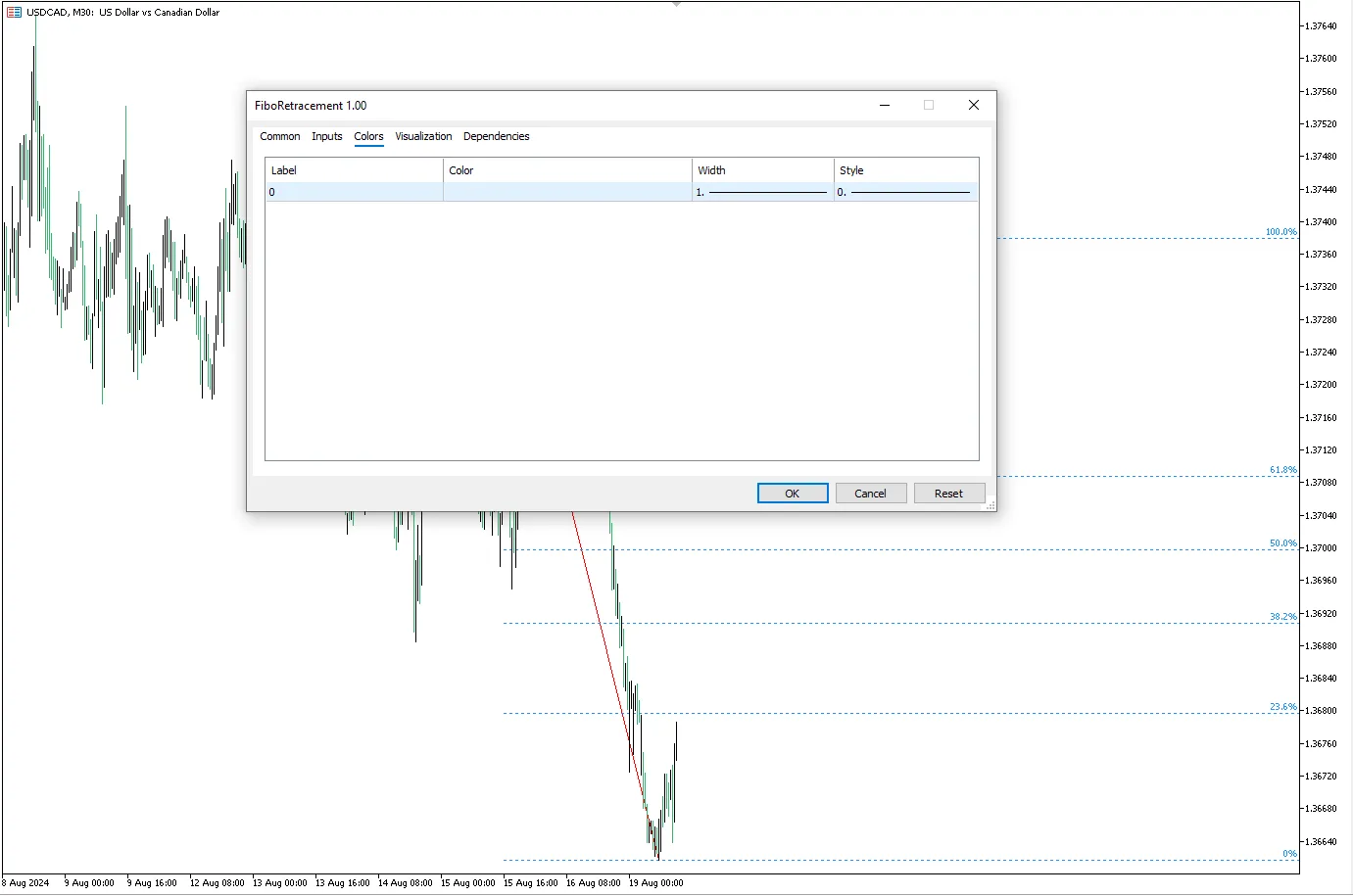This screenshot has width=1353, height=896.
Task: Open the Dependencies tab
Action: click(x=497, y=136)
